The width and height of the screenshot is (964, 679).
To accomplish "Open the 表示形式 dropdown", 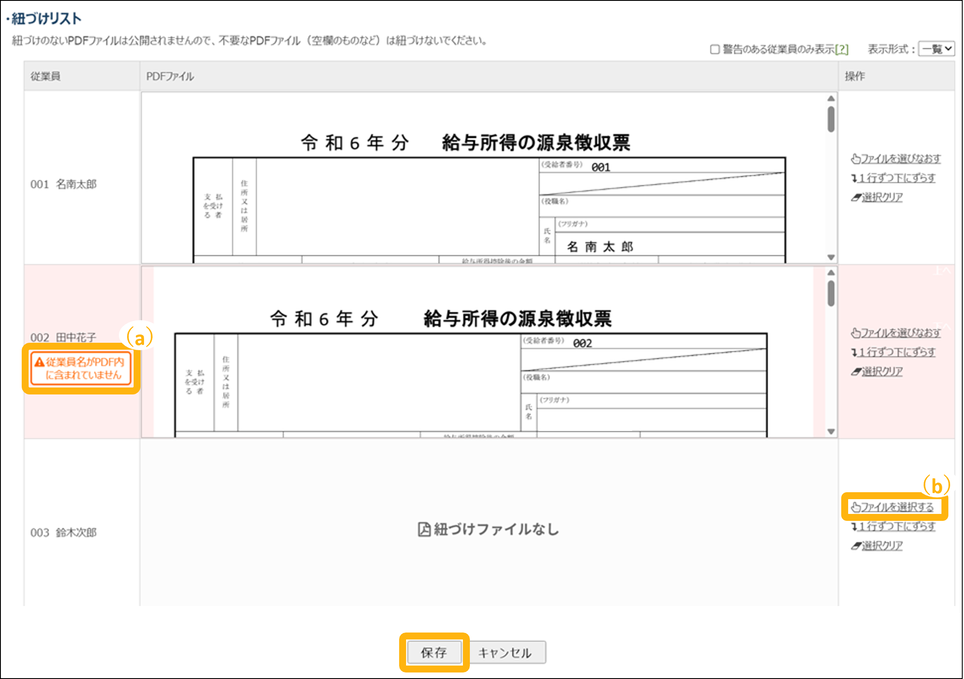I will coord(937,48).
